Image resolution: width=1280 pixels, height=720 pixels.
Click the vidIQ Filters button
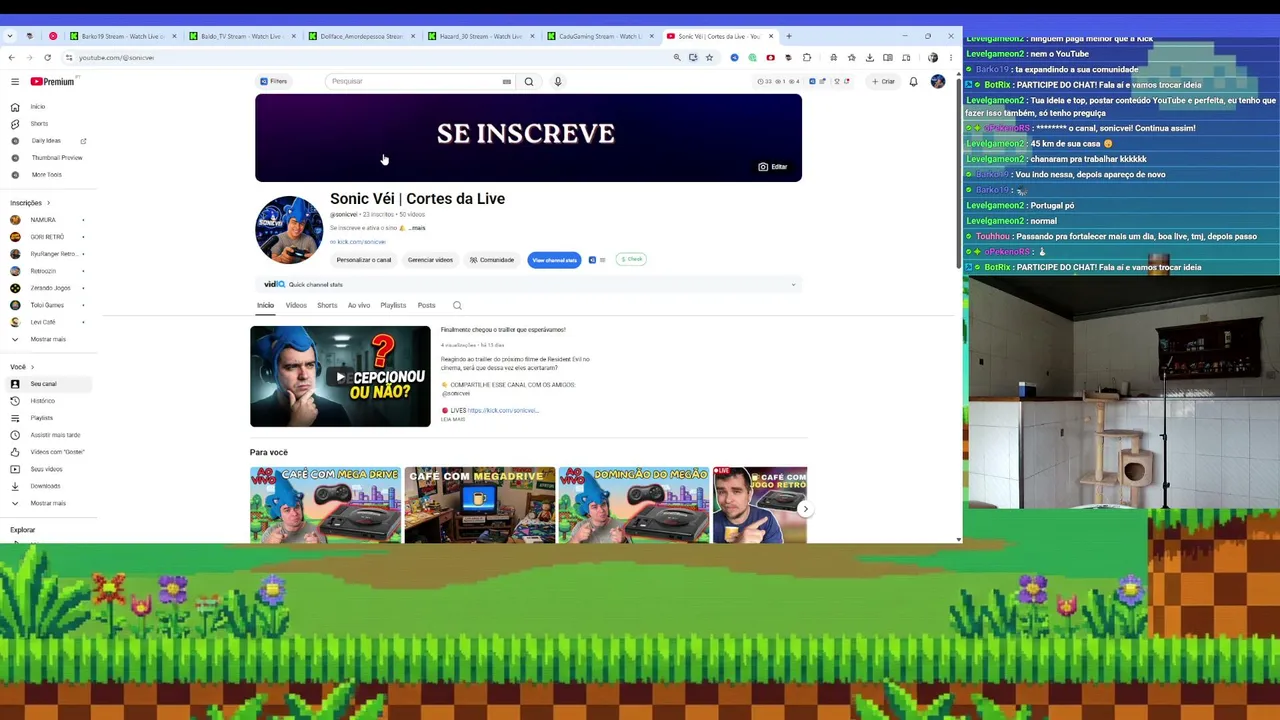point(273,81)
